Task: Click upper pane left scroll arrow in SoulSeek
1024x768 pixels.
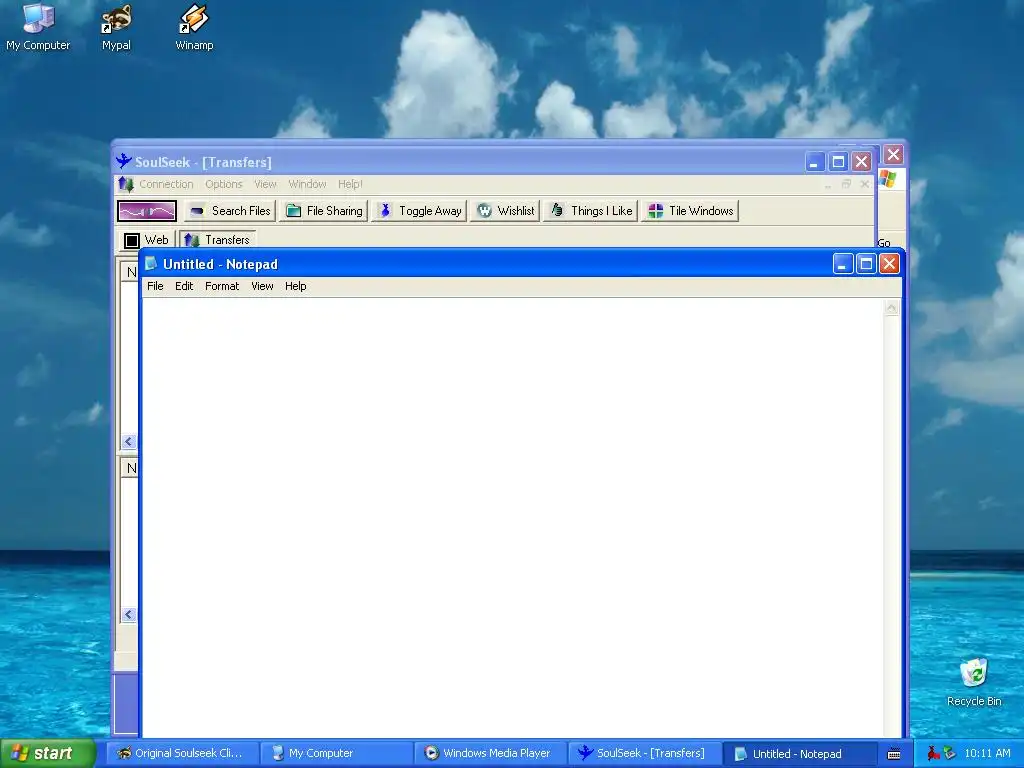Action: tap(129, 442)
